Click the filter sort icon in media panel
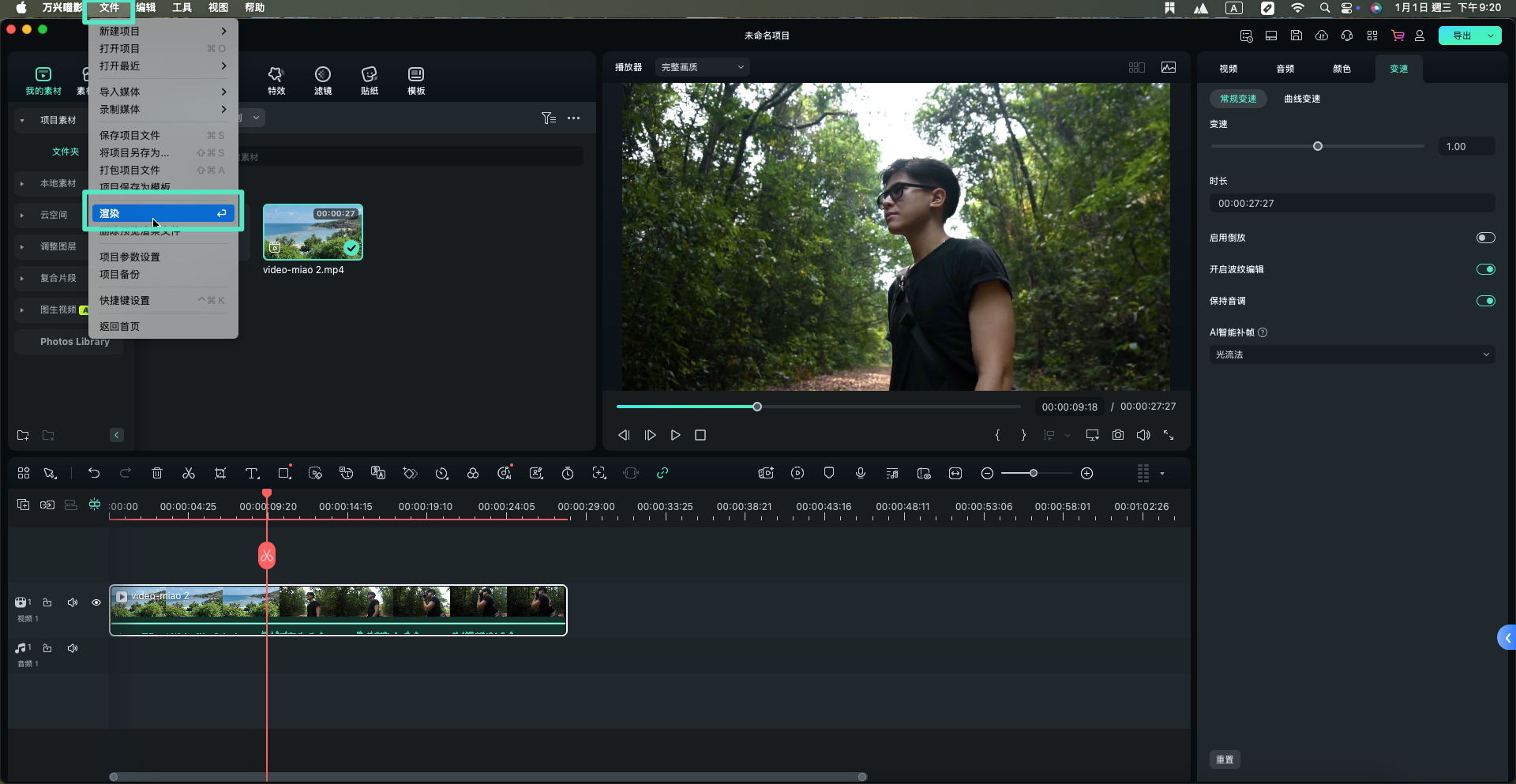This screenshot has height=784, width=1516. tap(549, 118)
